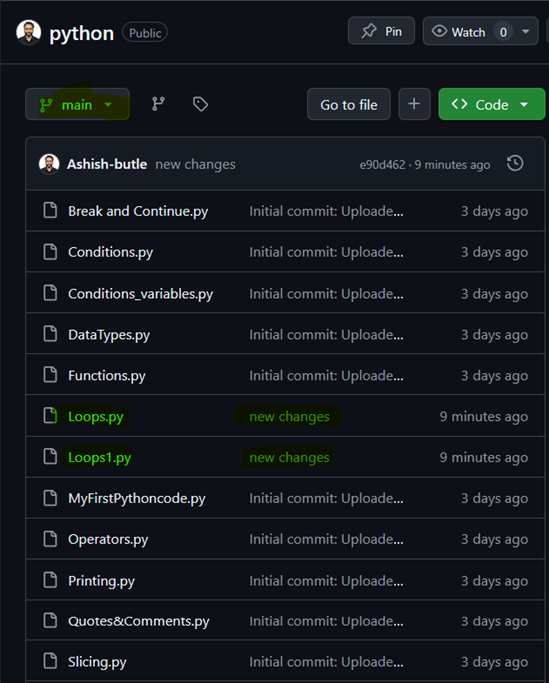Click the plus add file button
Viewport: 549px width, 683px height.
pyautogui.click(x=414, y=104)
